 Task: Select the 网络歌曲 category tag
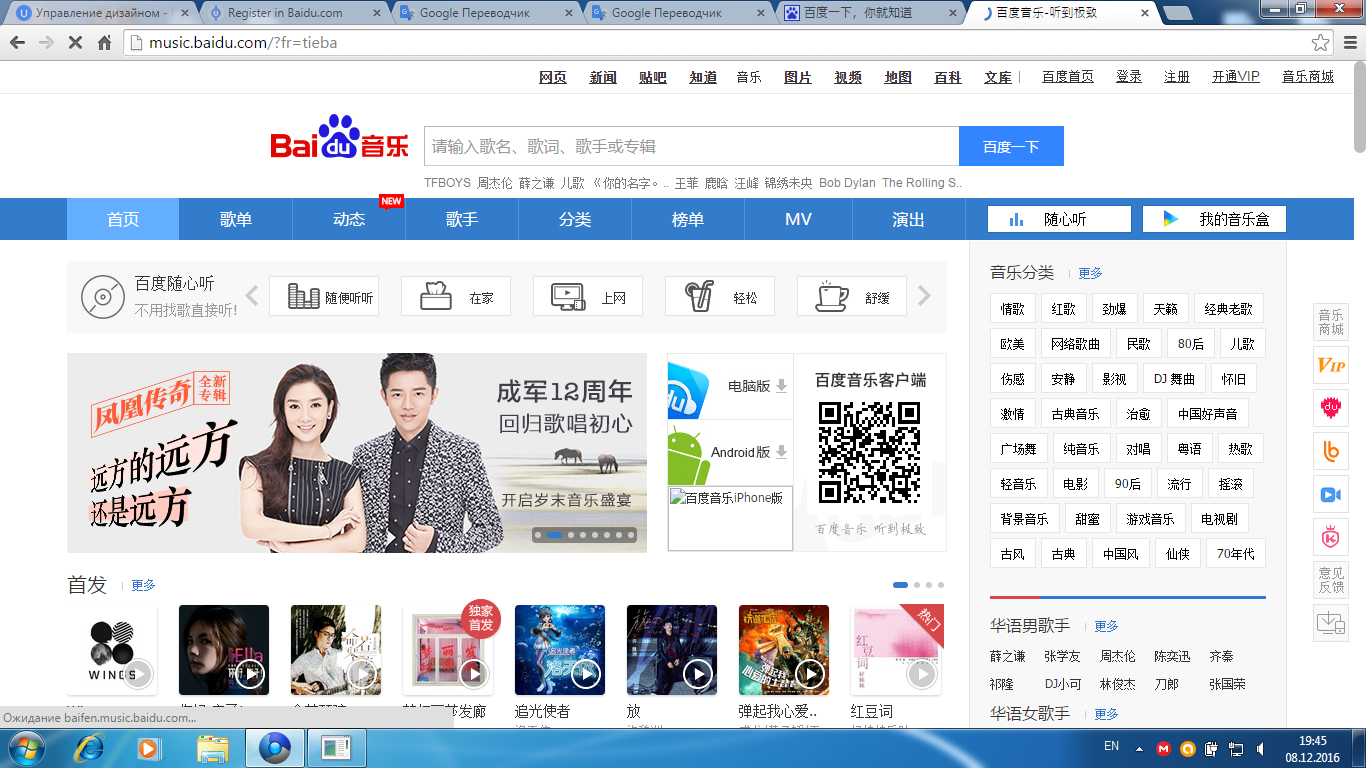[x=1075, y=344]
